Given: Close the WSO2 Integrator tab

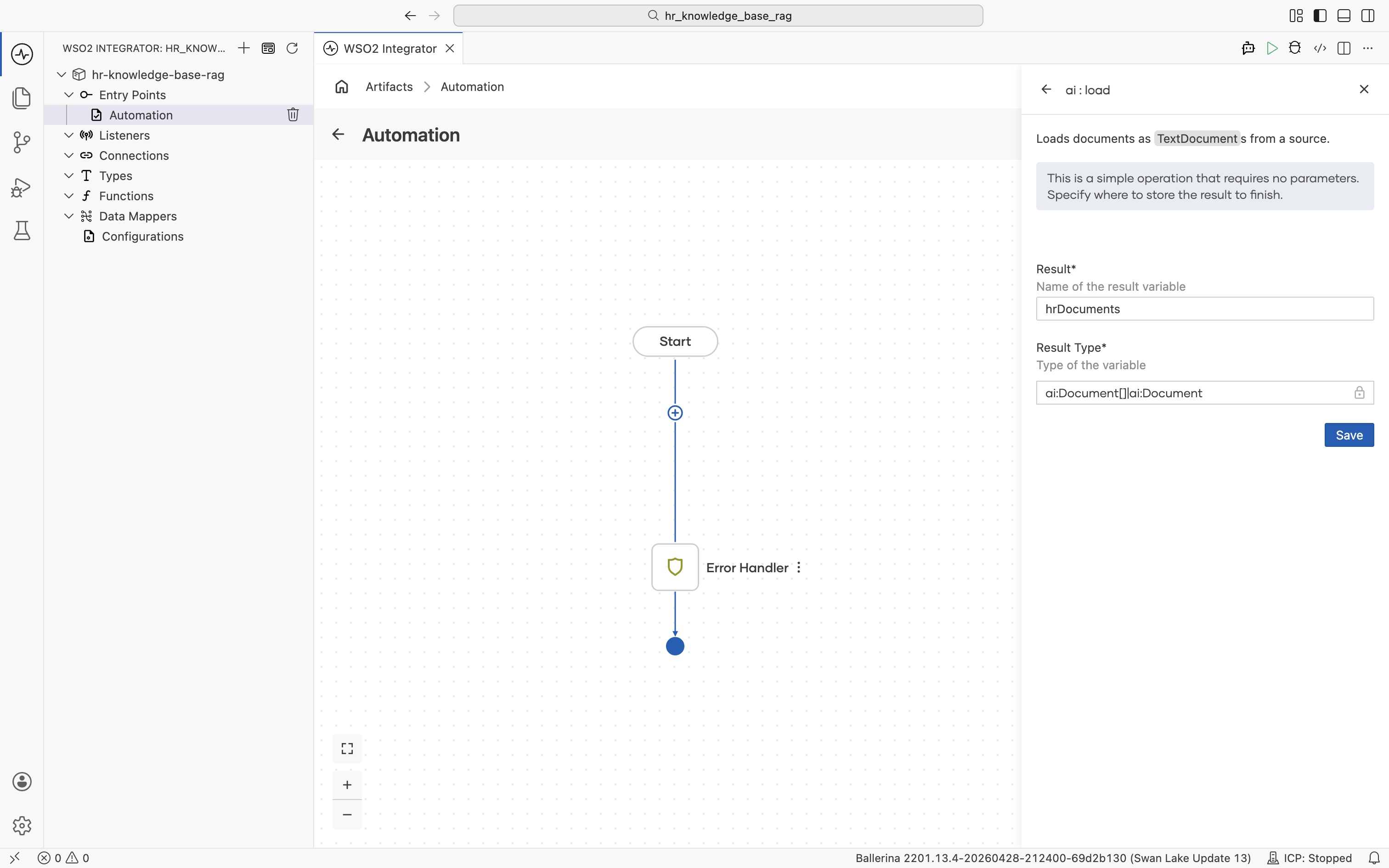Looking at the screenshot, I should (450, 48).
